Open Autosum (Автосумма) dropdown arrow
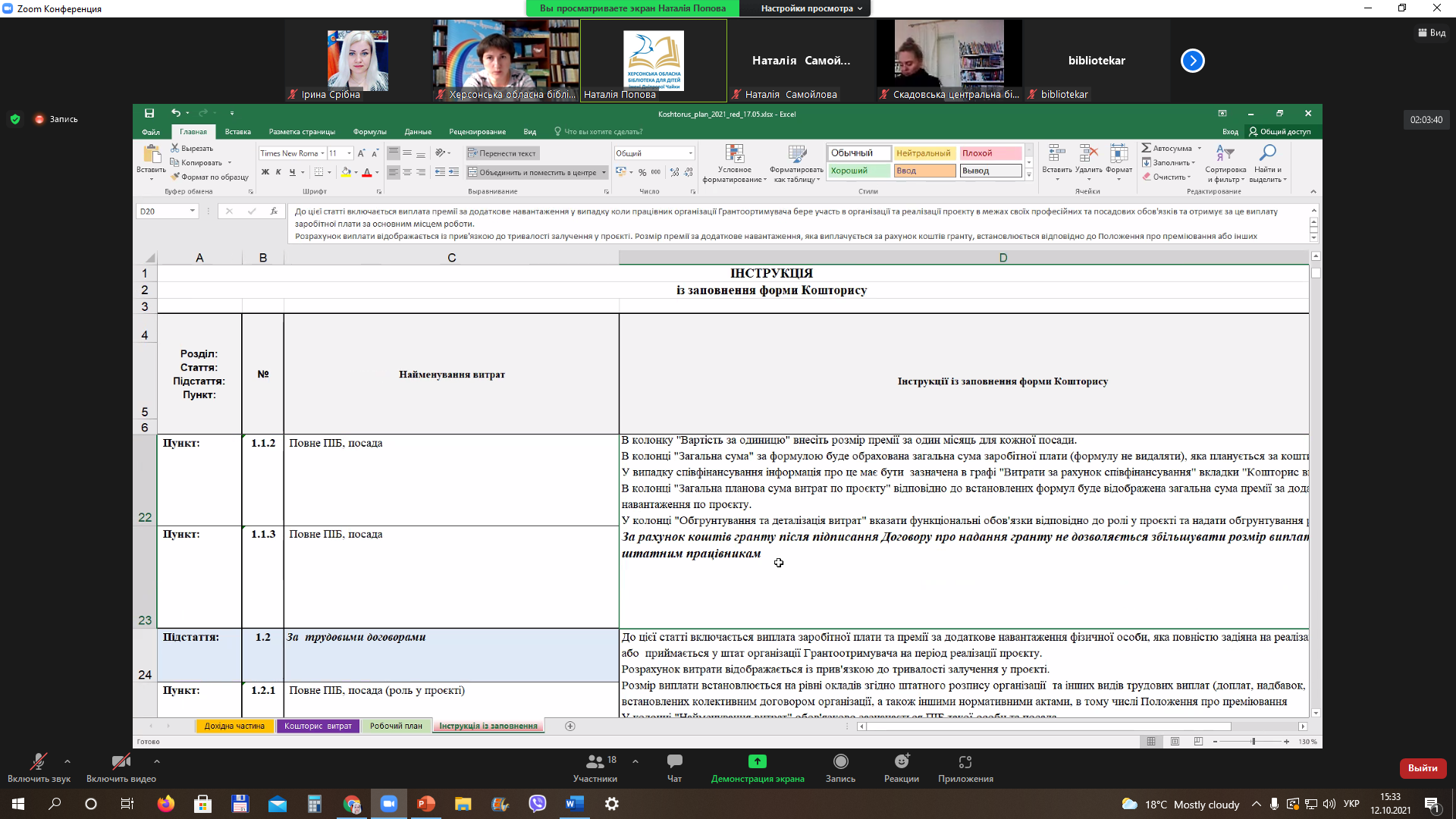Image resolution: width=1456 pixels, height=819 pixels. coord(1200,148)
